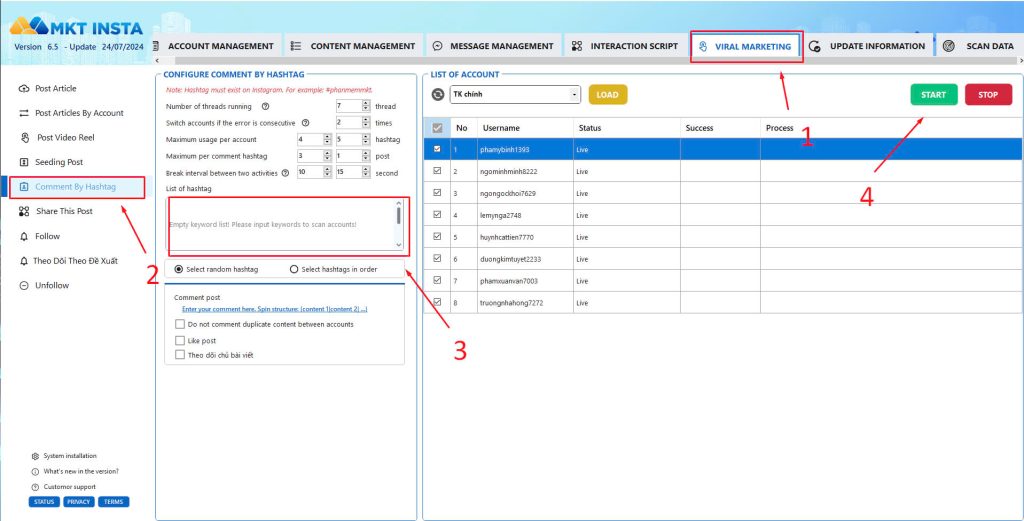Toggle checkbox for ngominhminh8222
The image size is (1024, 521).
point(438,171)
